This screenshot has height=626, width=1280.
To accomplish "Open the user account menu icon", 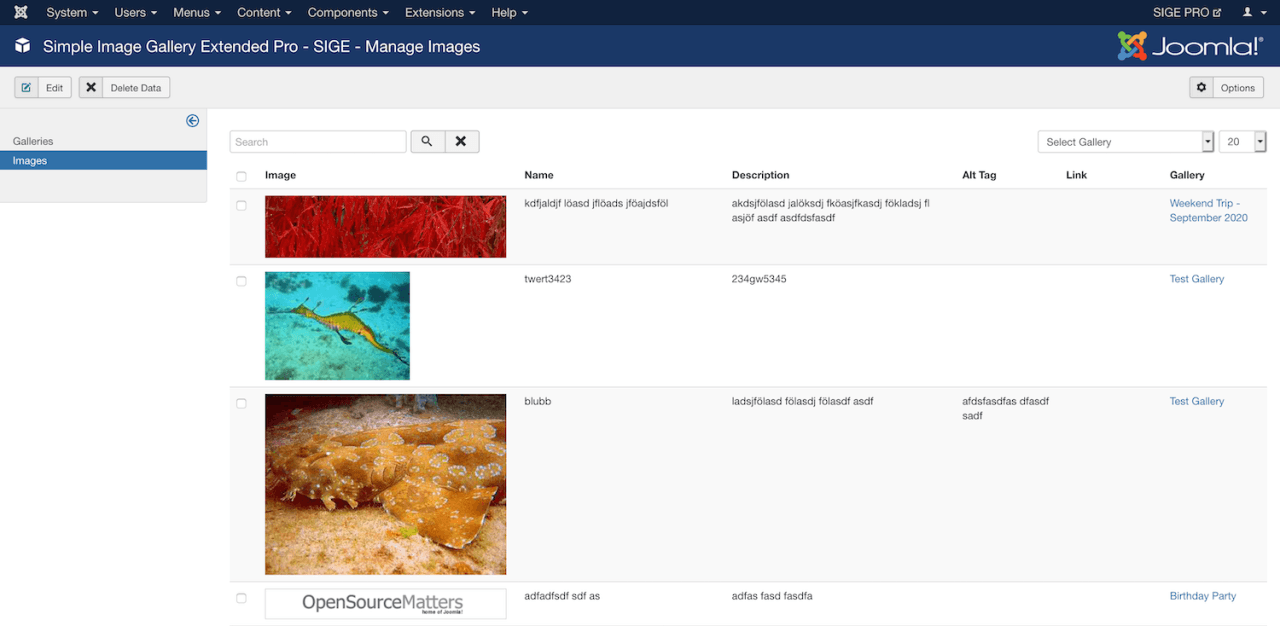I will coord(1248,13).
